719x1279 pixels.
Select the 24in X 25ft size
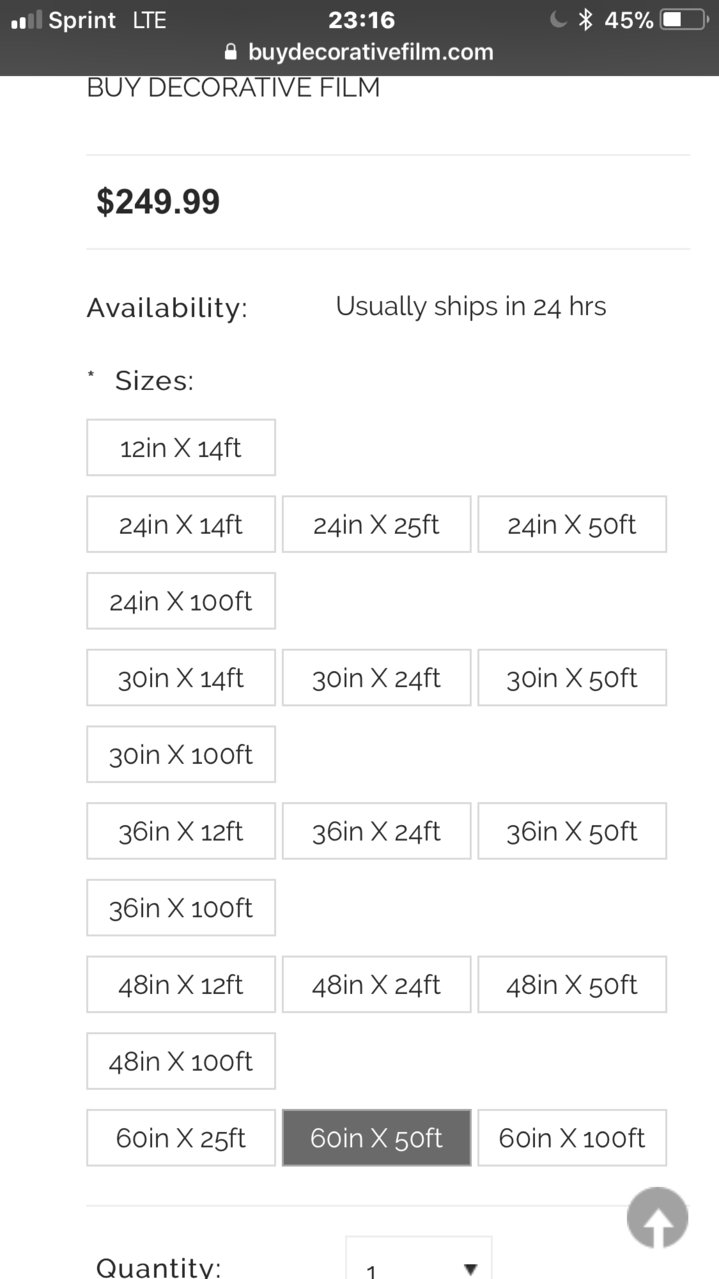tap(376, 524)
